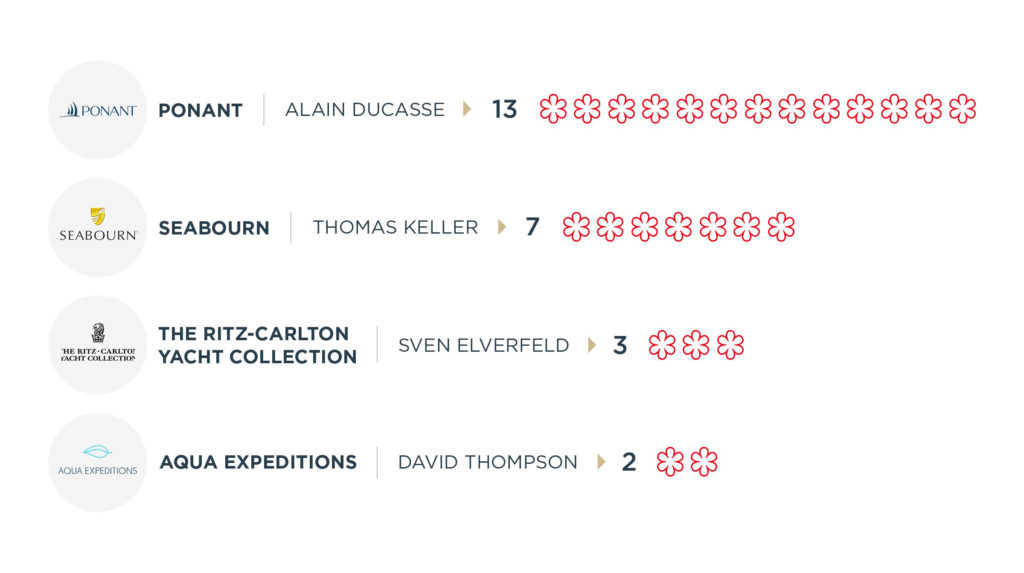Click the Ponant logo circle
Screen dimensions: 1024x573
click(x=97, y=110)
